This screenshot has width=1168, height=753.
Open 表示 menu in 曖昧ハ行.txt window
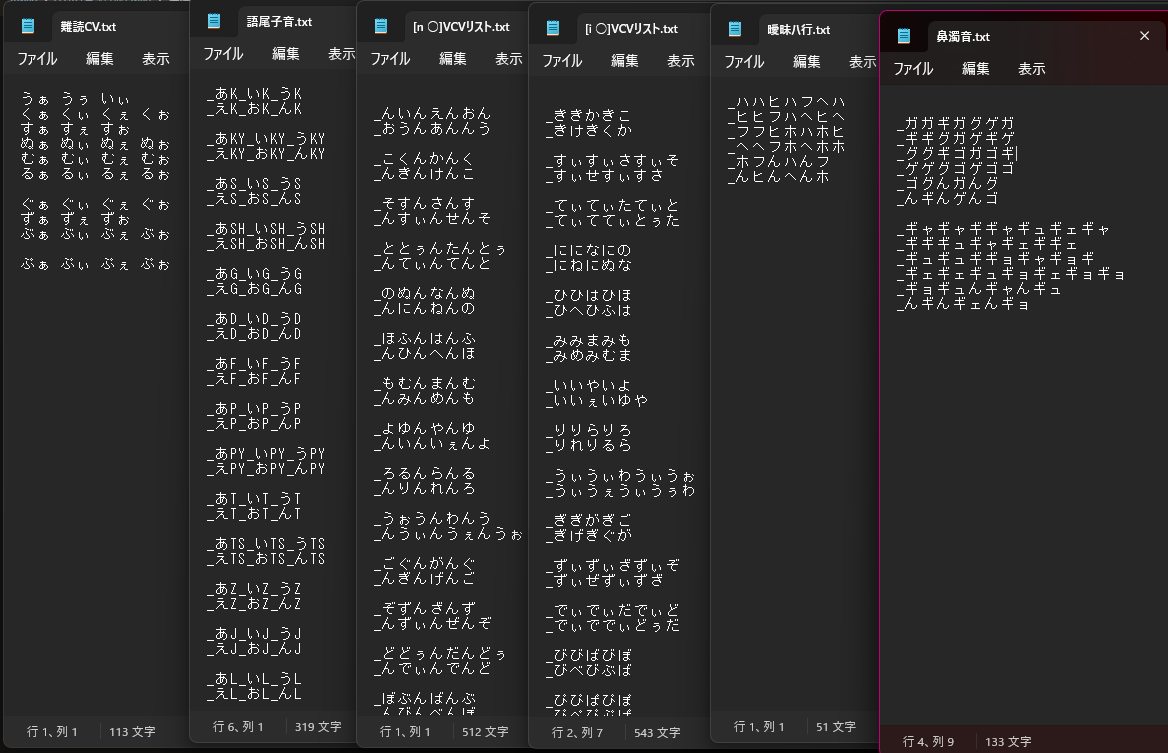point(863,62)
